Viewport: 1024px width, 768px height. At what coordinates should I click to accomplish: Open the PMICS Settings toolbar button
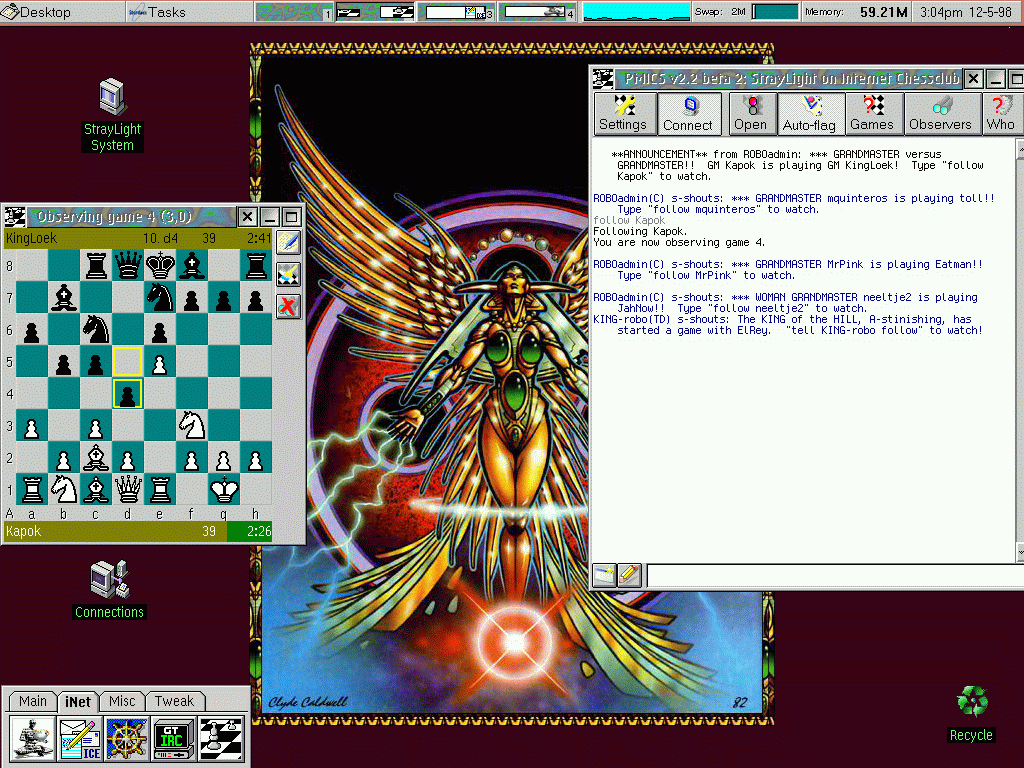[624, 114]
